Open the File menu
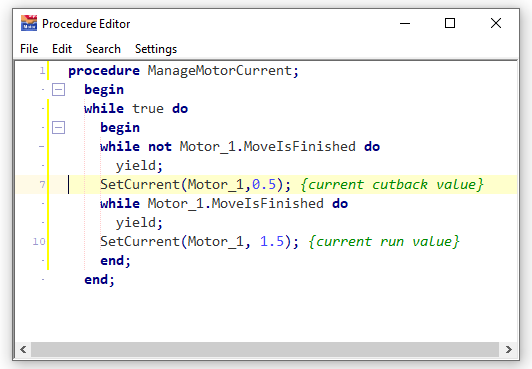This screenshot has width=532, height=369. tap(29, 49)
